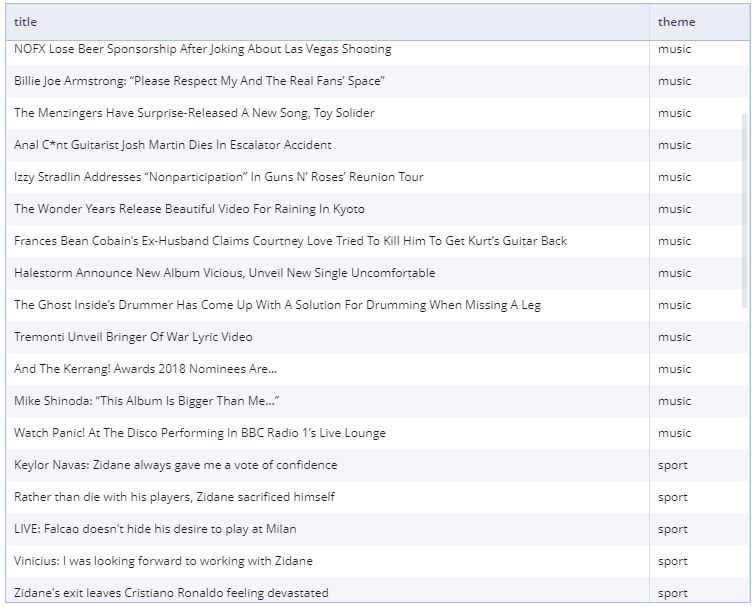Click the sport theme cell for Keylor Navas
Image resolution: width=756 pixels, height=607 pixels.
click(x=673, y=465)
